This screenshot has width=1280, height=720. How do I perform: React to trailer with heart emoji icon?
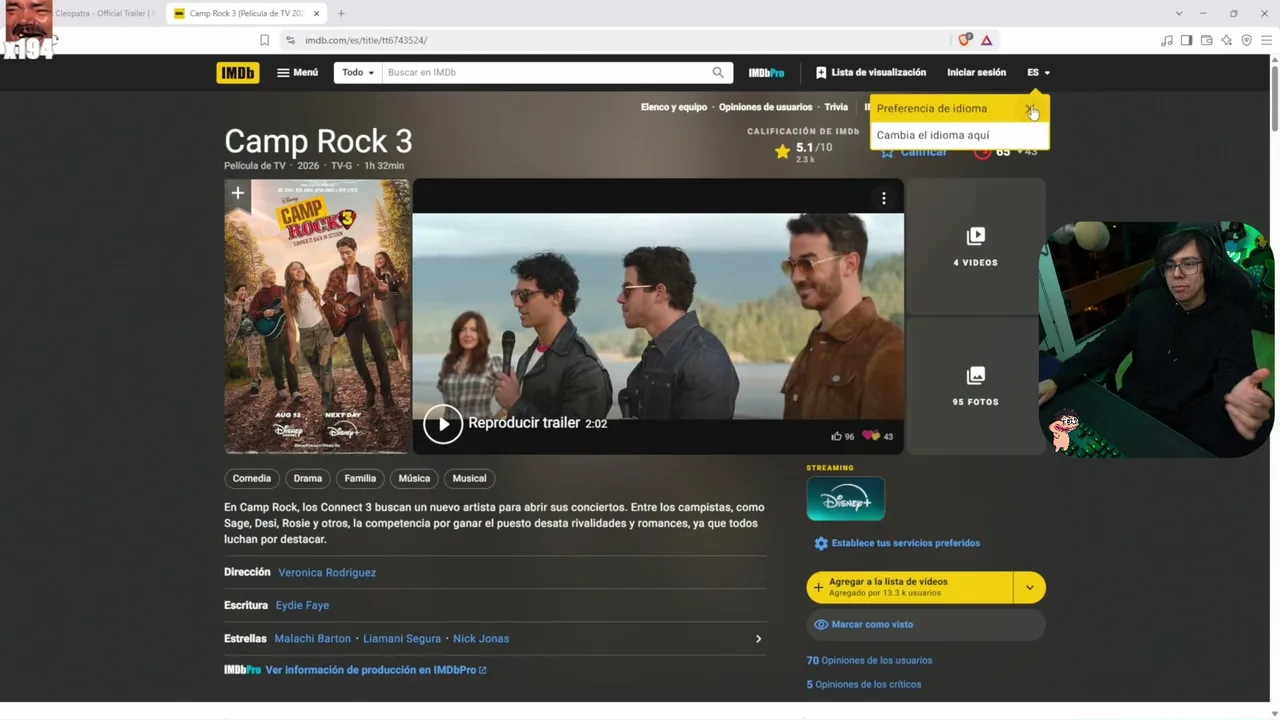[871, 436]
